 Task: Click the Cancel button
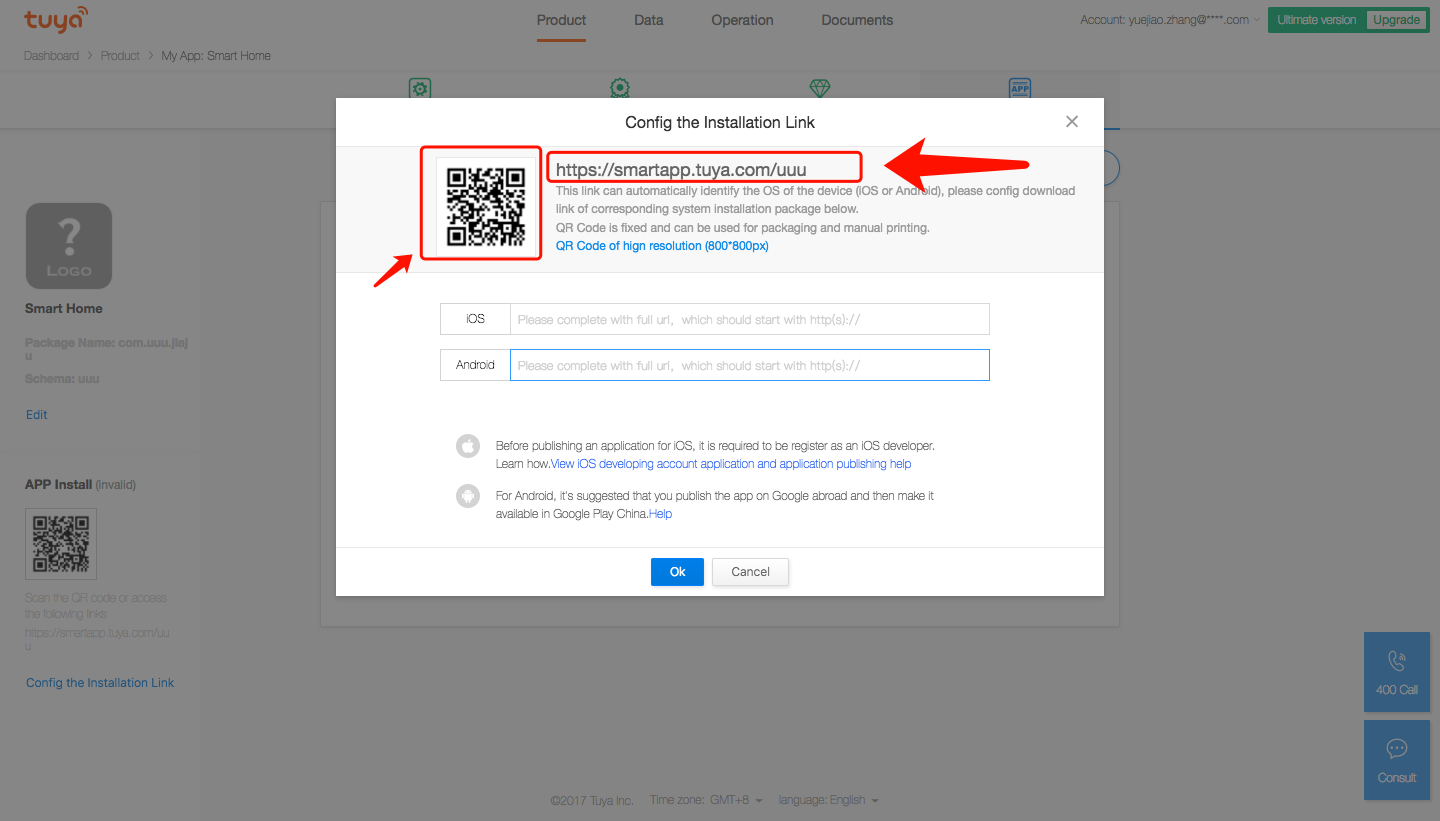click(x=750, y=572)
